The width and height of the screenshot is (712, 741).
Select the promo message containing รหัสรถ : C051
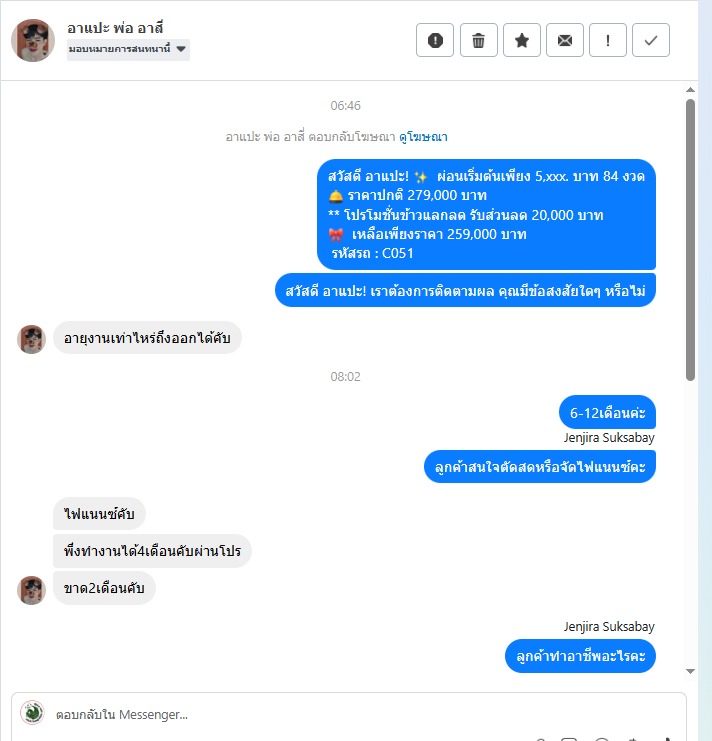click(486, 215)
